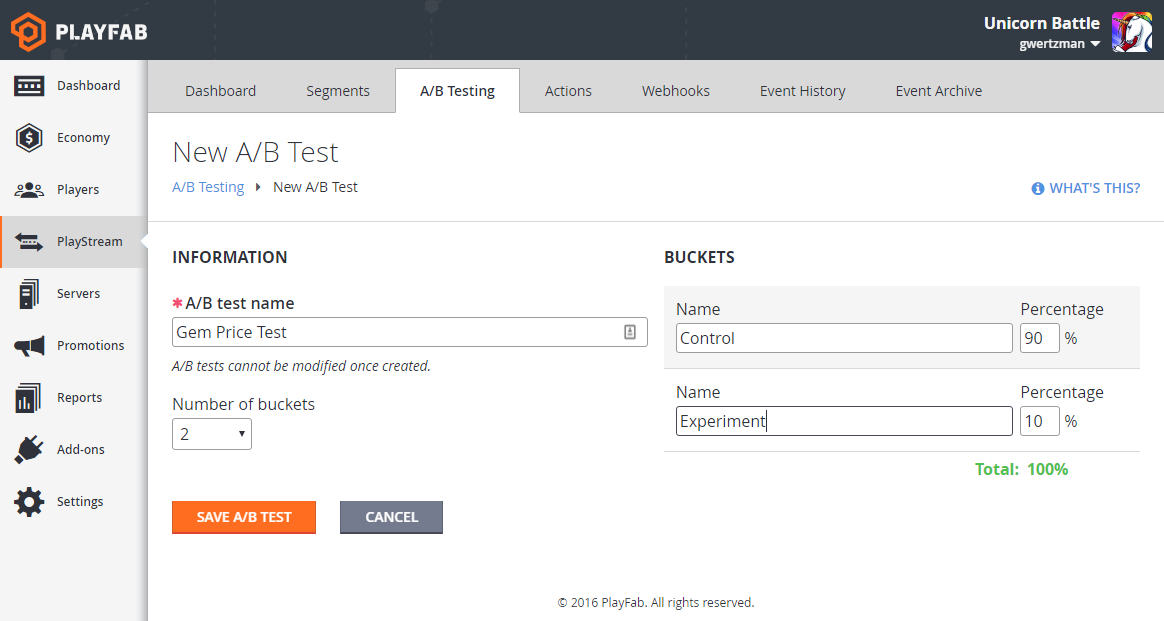Open Servers label in the sidebar
The image size is (1164, 621).
click(78, 294)
